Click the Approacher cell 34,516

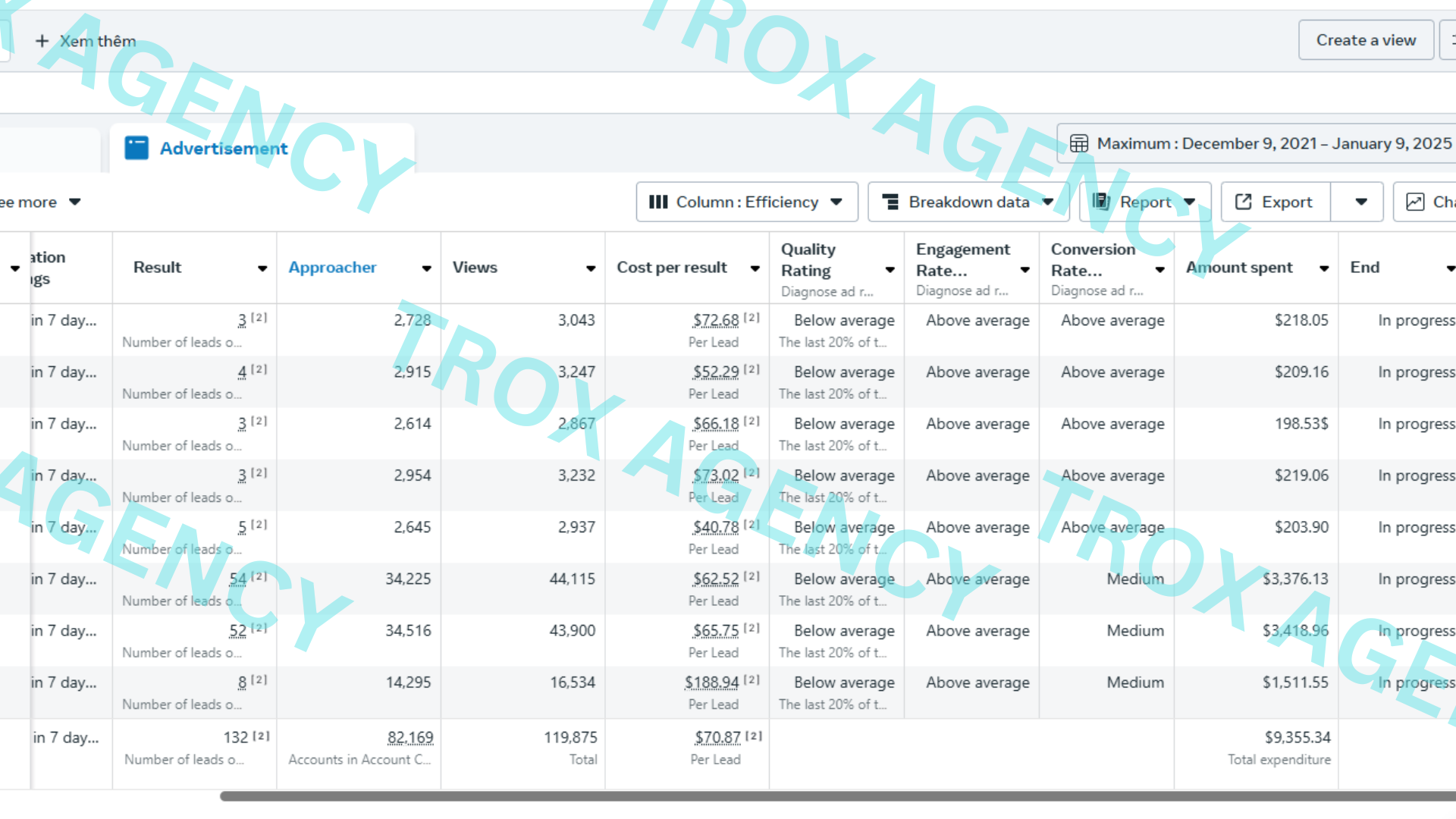(x=408, y=630)
